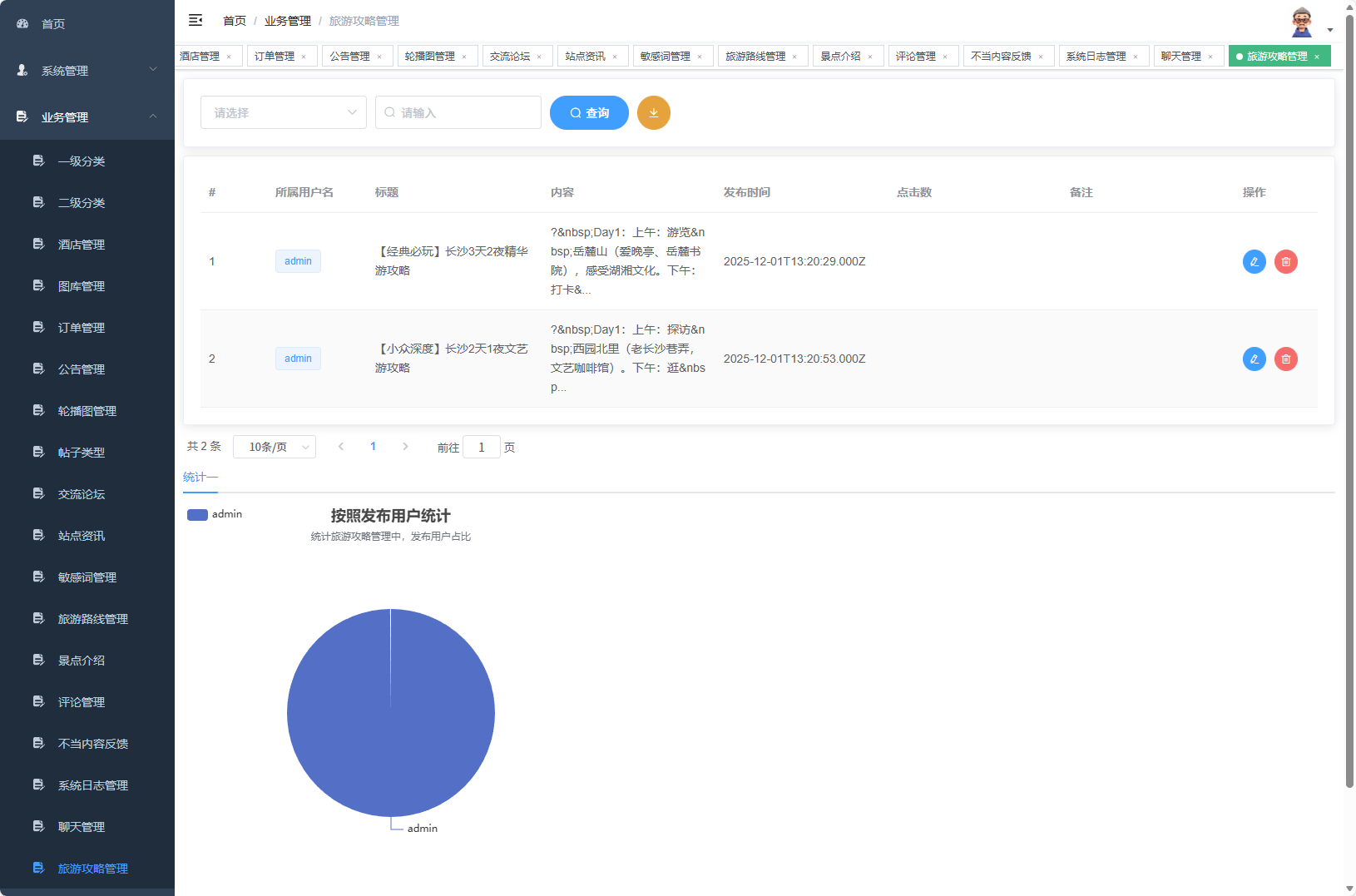
Task: Open the 请选择 filter dropdown
Action: click(283, 112)
